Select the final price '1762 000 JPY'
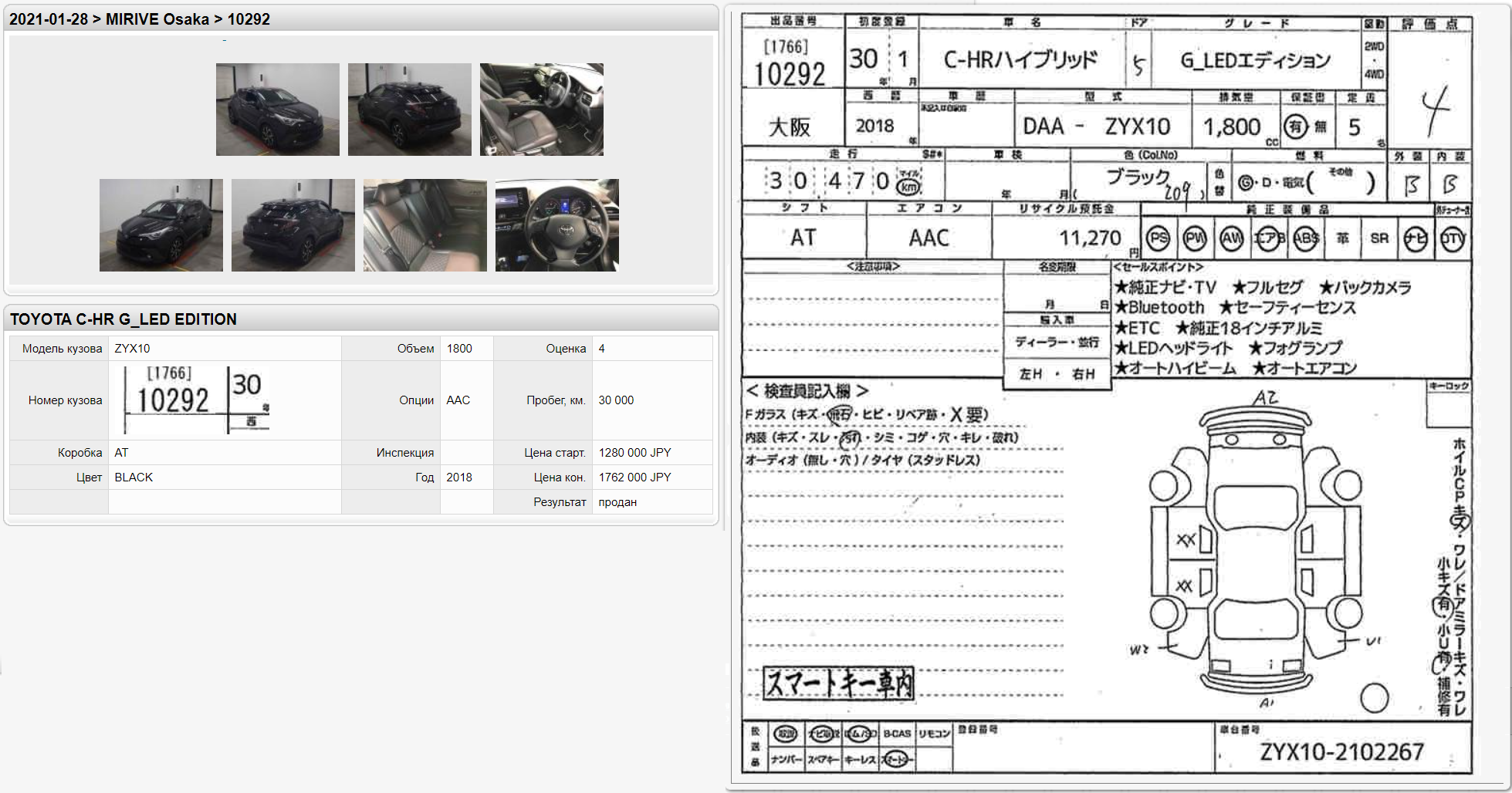1512x793 pixels. 635,477
